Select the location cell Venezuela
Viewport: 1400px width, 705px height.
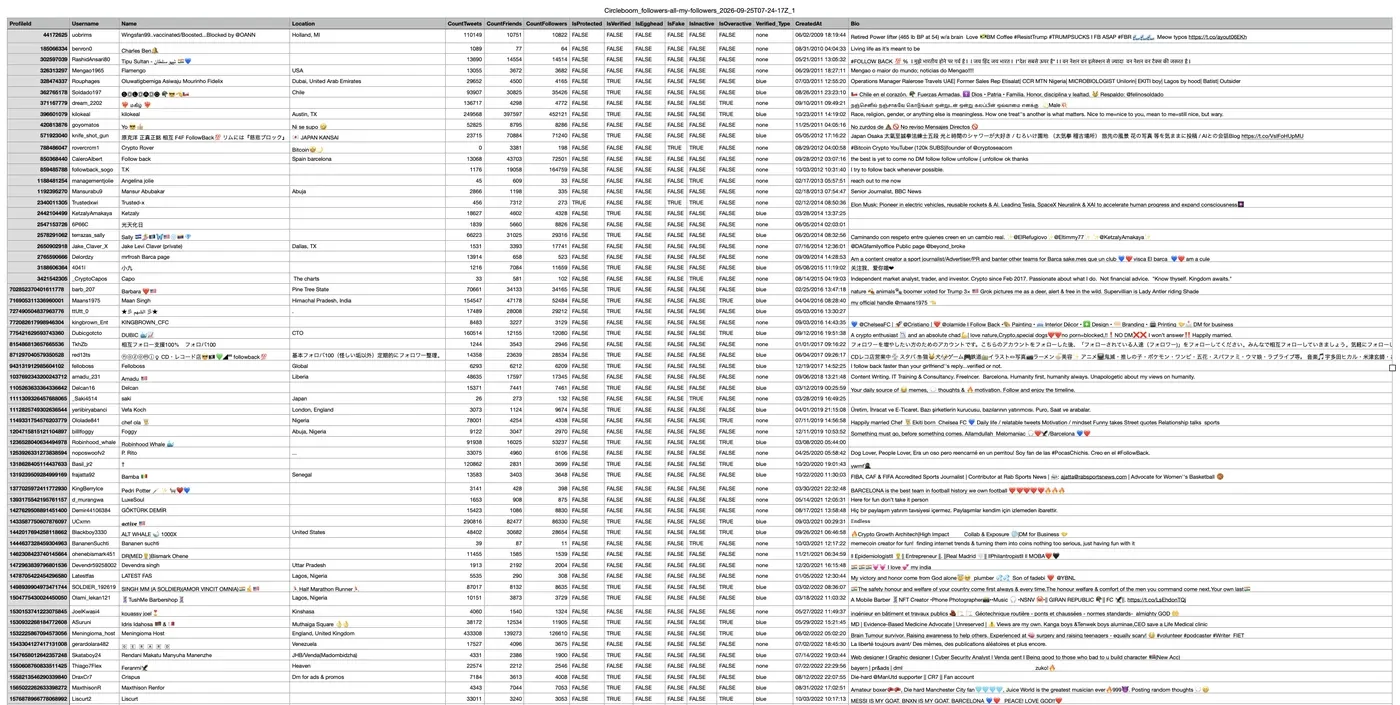pos(305,644)
